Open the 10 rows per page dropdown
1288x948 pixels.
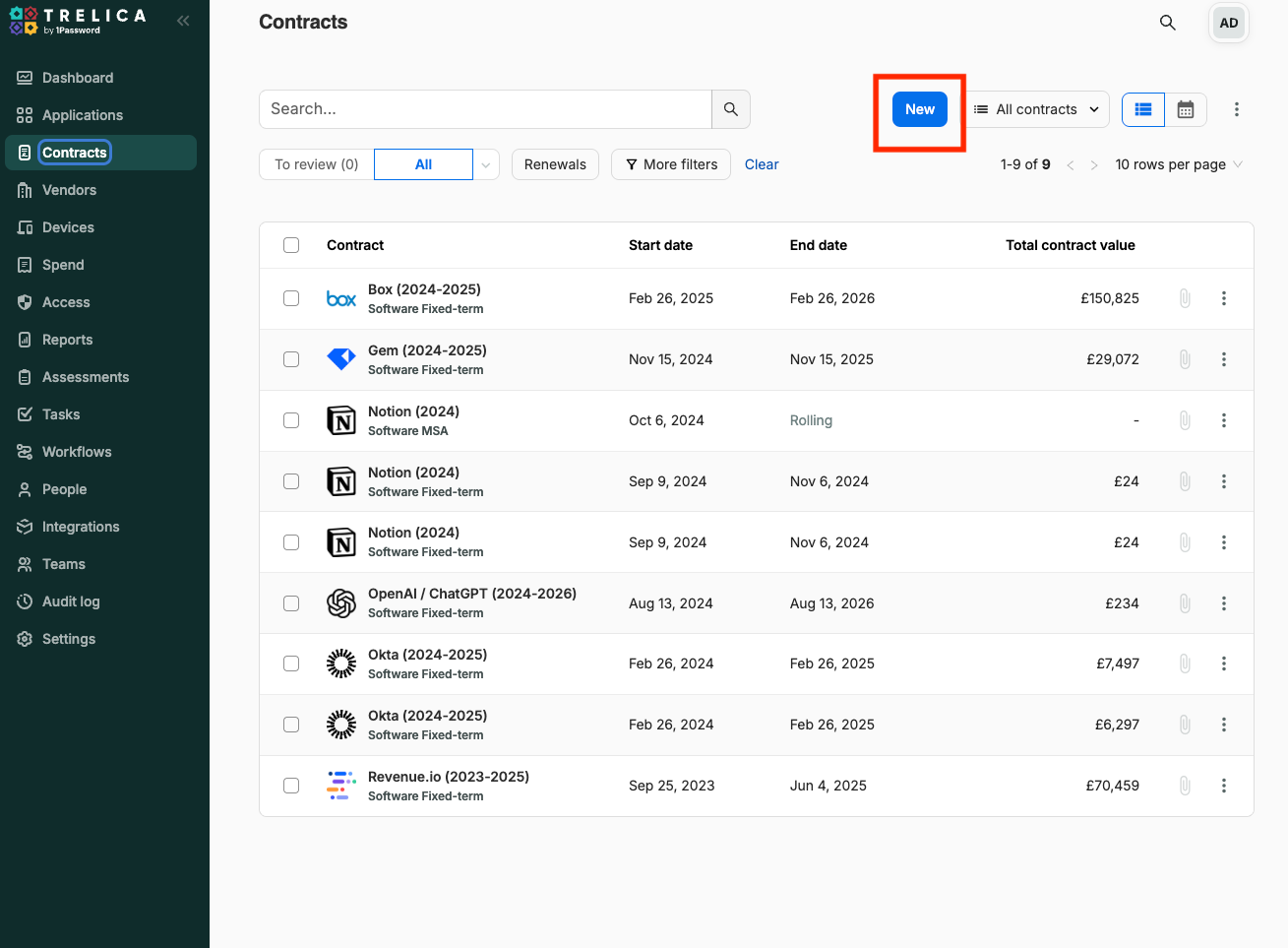1178,164
